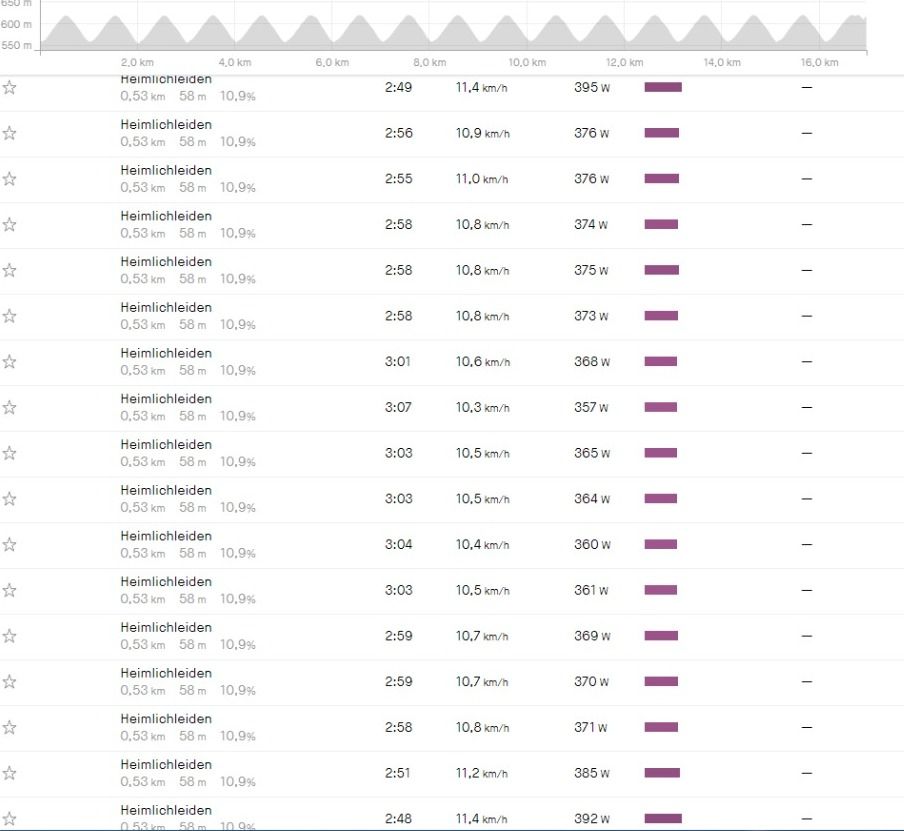Star the 385 W Heimlichleiden effort
Viewport: 904px width, 831px height.
[10, 773]
